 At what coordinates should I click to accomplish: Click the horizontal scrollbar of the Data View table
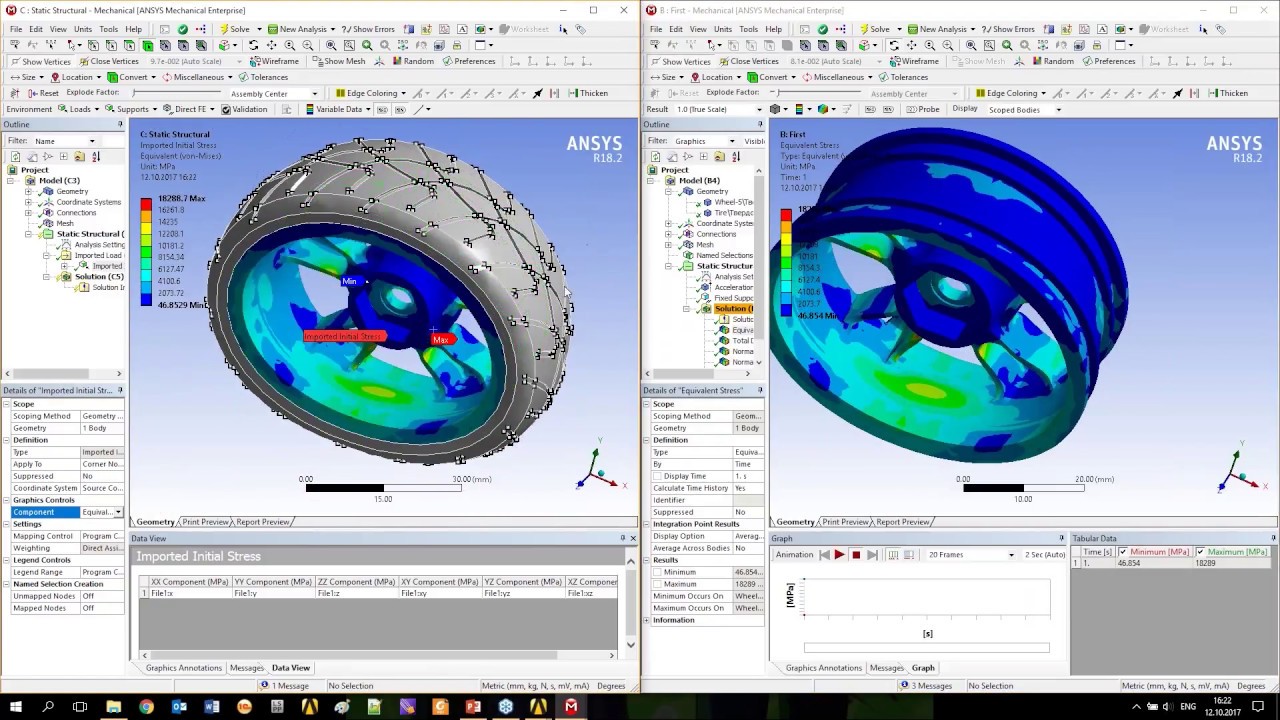click(x=378, y=656)
